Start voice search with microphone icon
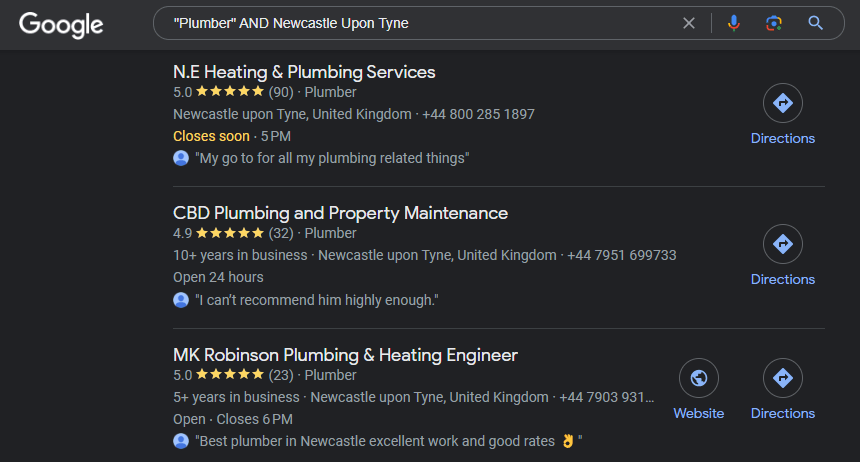The image size is (860, 462). pos(733,23)
